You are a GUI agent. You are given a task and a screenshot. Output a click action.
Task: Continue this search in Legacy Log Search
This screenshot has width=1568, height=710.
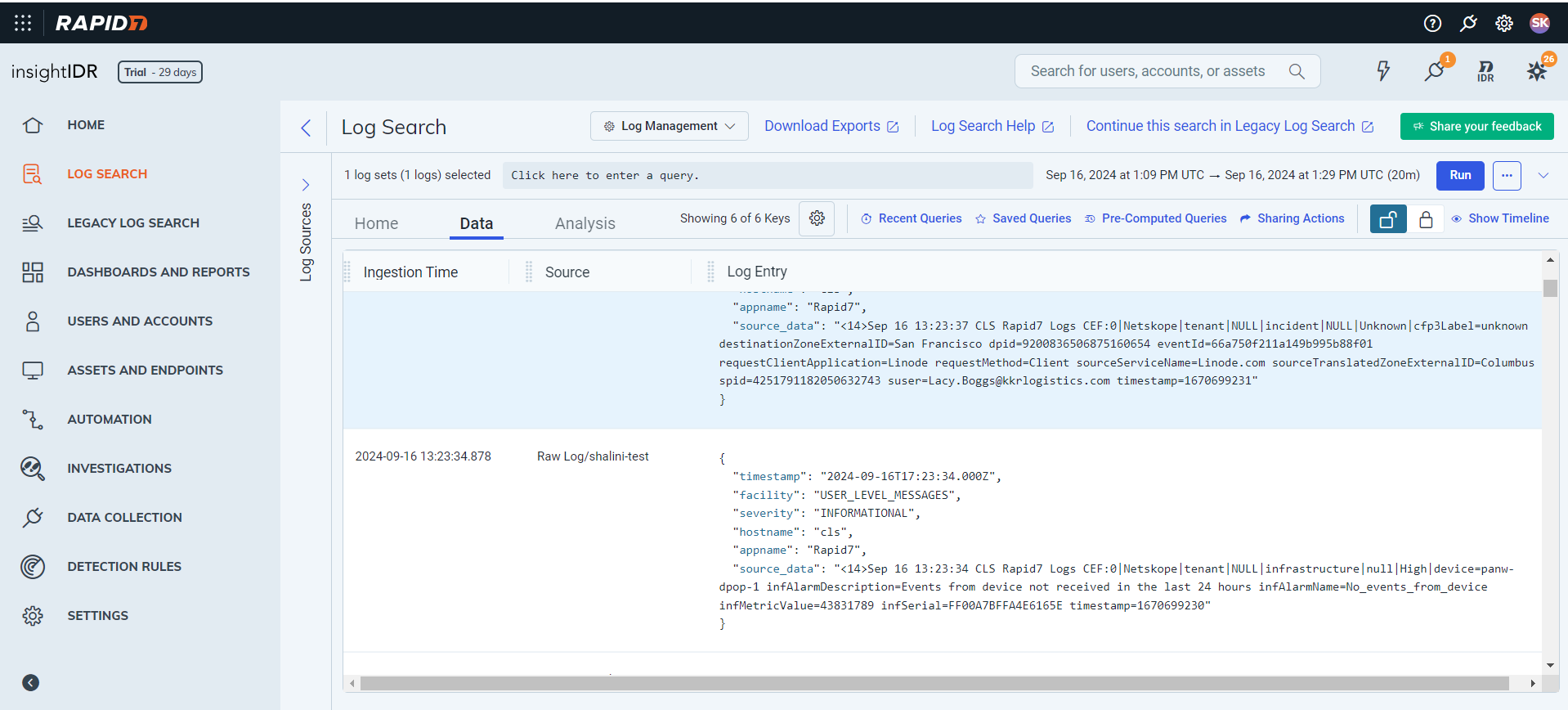(1230, 126)
